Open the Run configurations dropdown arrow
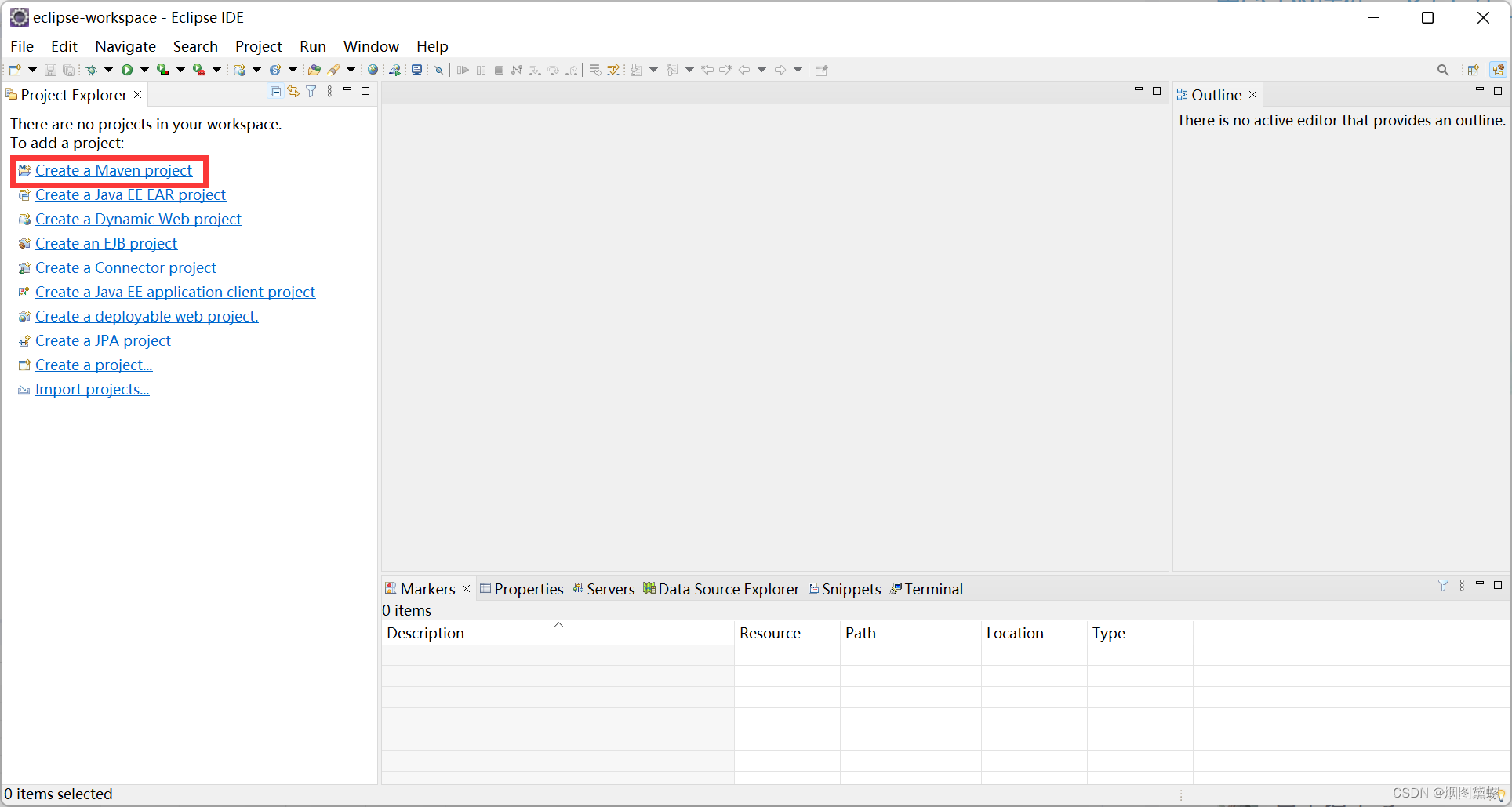The image size is (1512, 807). pos(144,70)
